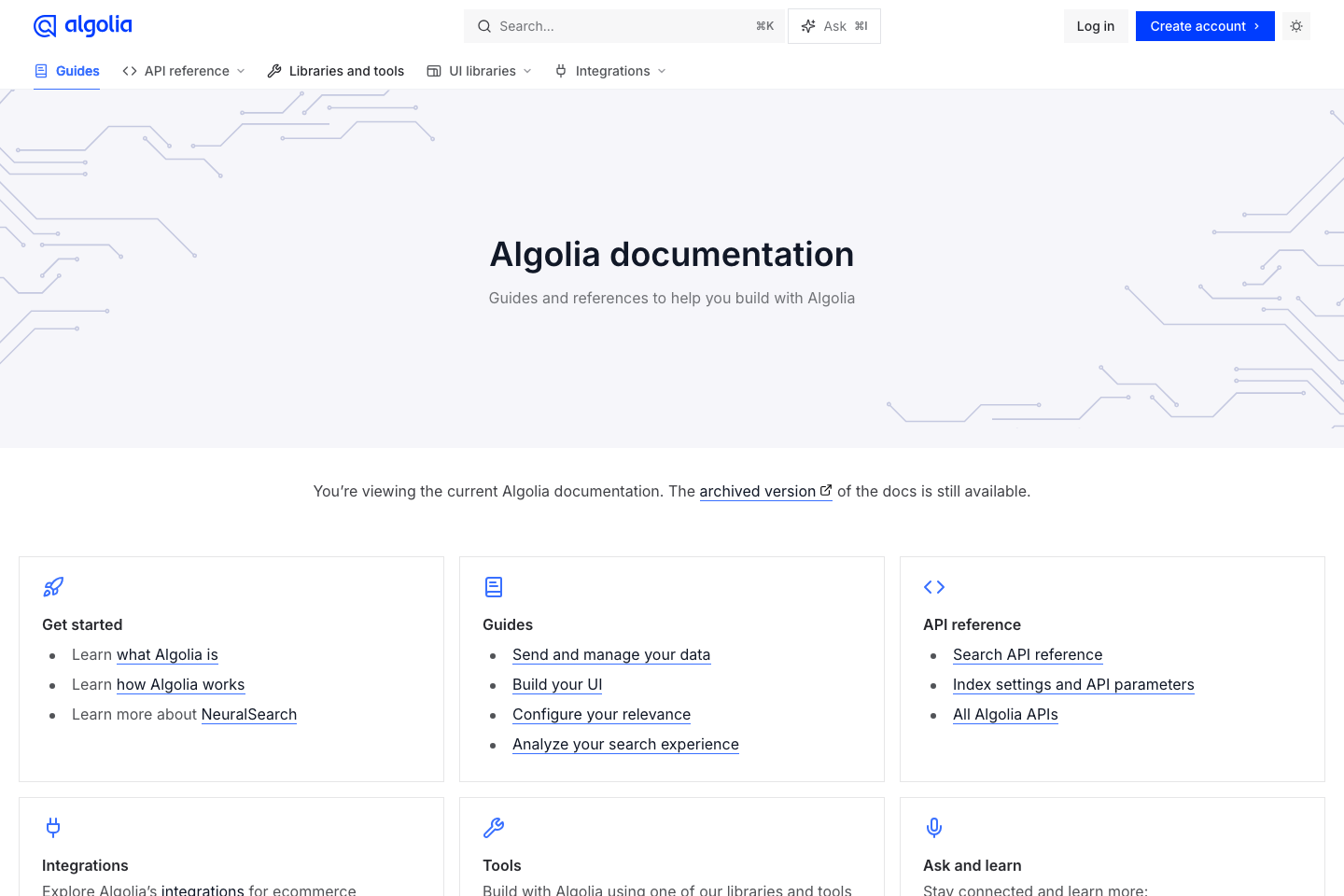Screen dimensions: 1344x896
Task: Open the archived version of the docs
Action: (x=756, y=491)
